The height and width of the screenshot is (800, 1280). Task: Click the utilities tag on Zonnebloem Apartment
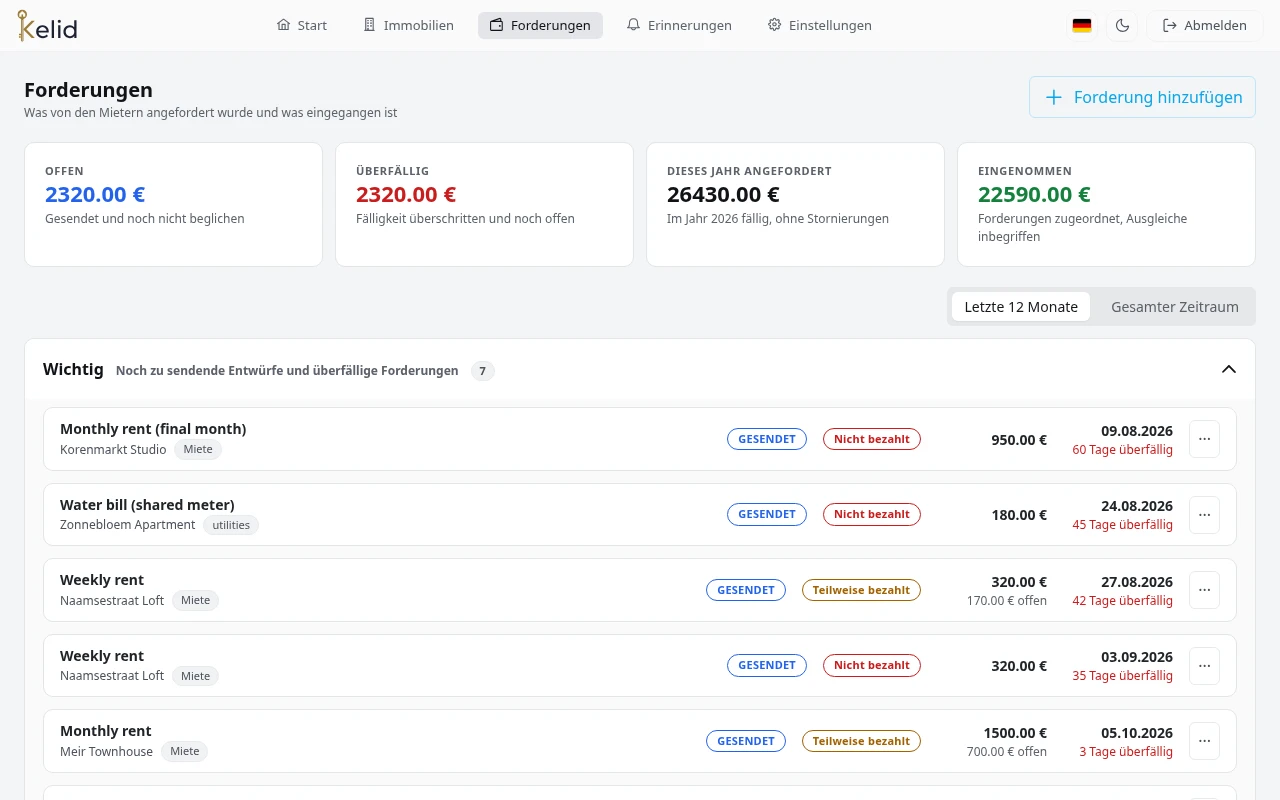tap(231, 525)
